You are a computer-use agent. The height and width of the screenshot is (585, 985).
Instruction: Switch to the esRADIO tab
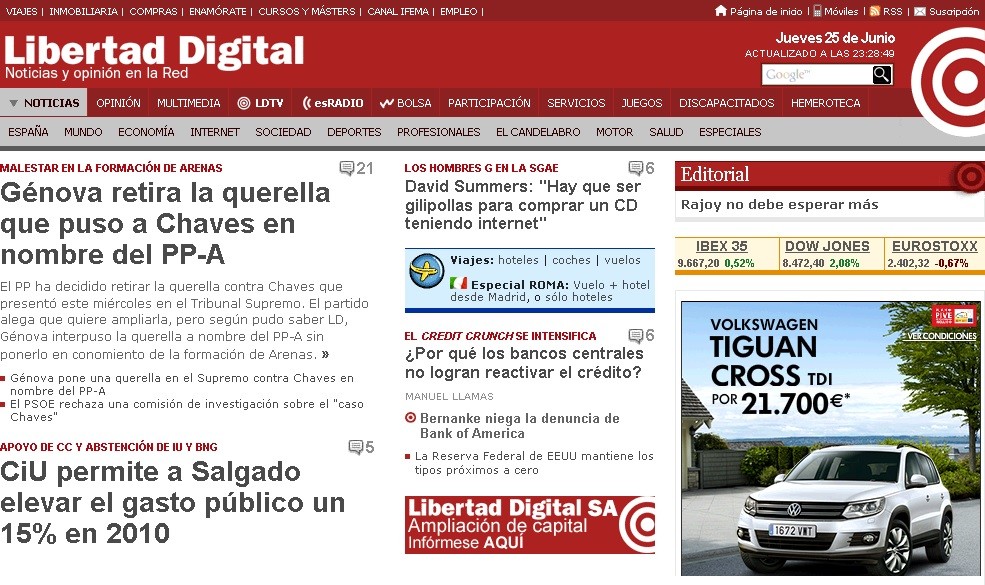(333, 103)
